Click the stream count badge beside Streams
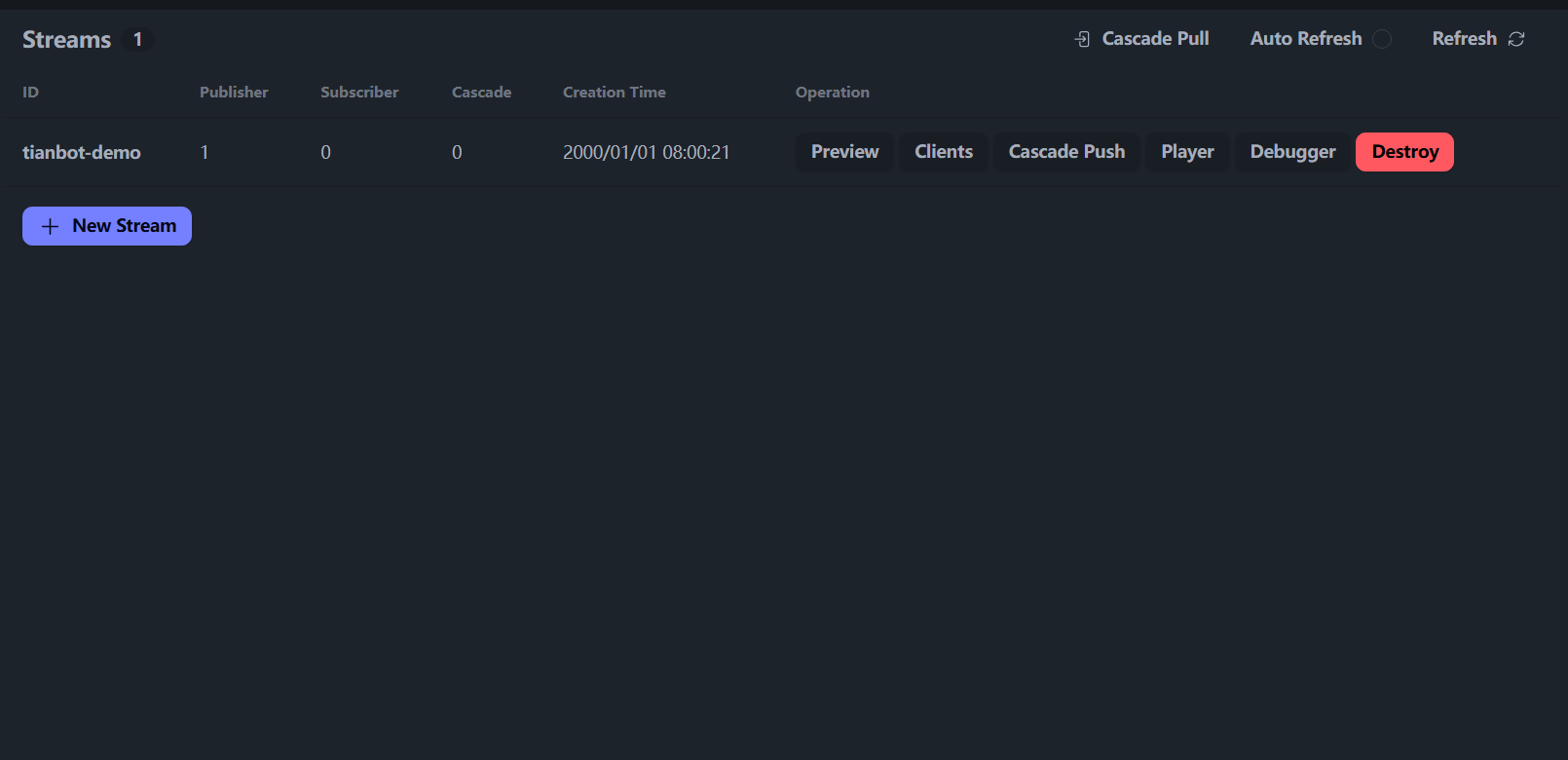Screen dimensions: 1568x760 coord(138,40)
